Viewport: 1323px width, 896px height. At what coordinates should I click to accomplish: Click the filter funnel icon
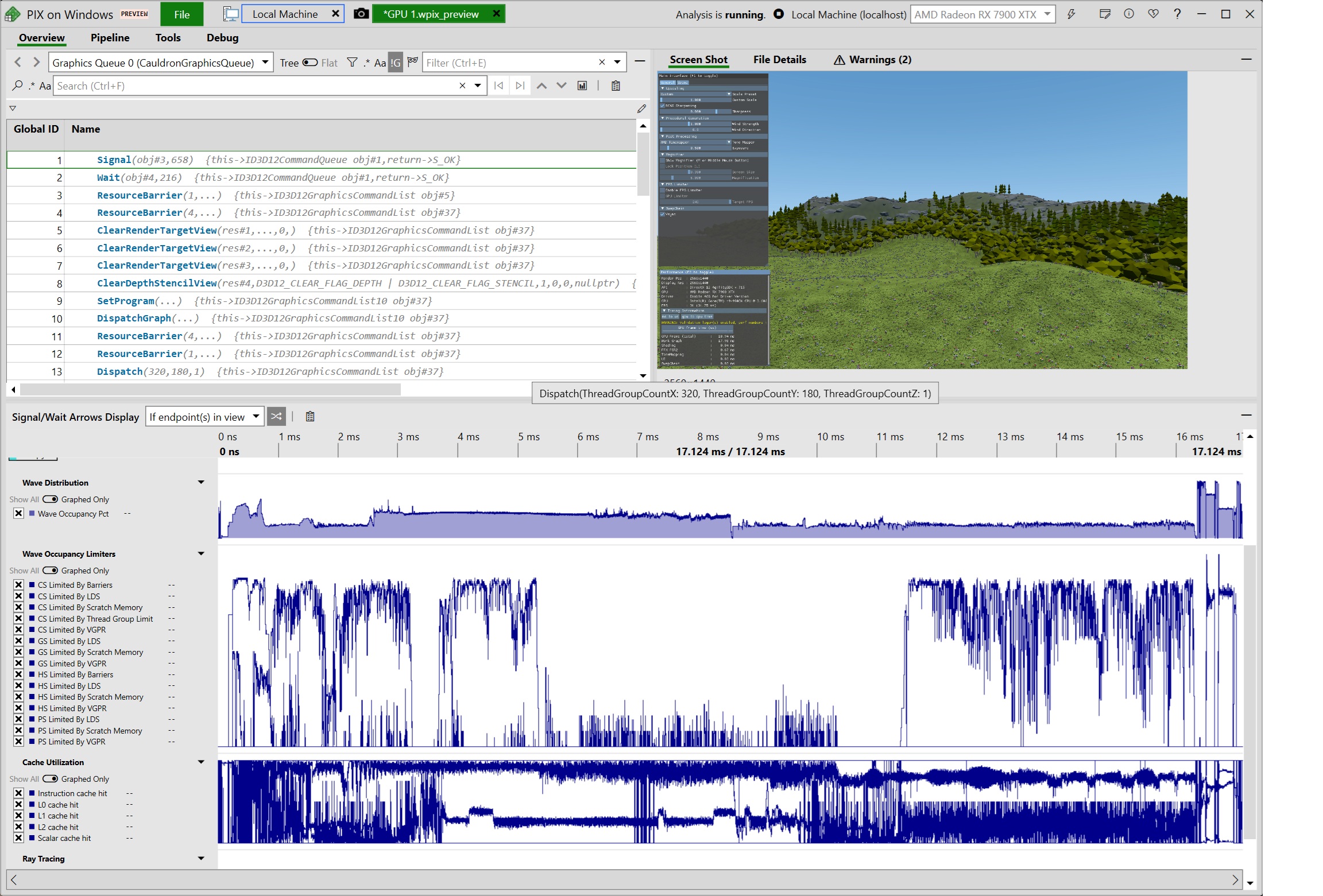(x=352, y=63)
